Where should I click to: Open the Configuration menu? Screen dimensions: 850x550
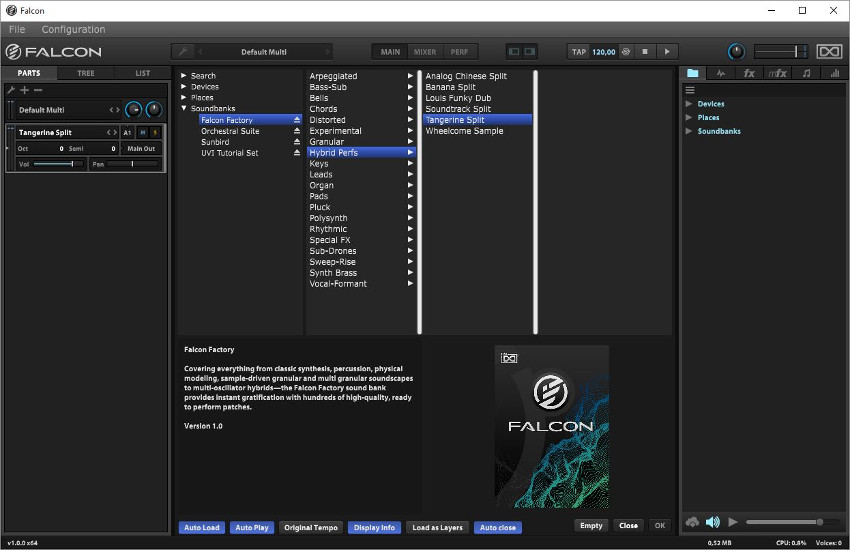pyautogui.click(x=73, y=29)
